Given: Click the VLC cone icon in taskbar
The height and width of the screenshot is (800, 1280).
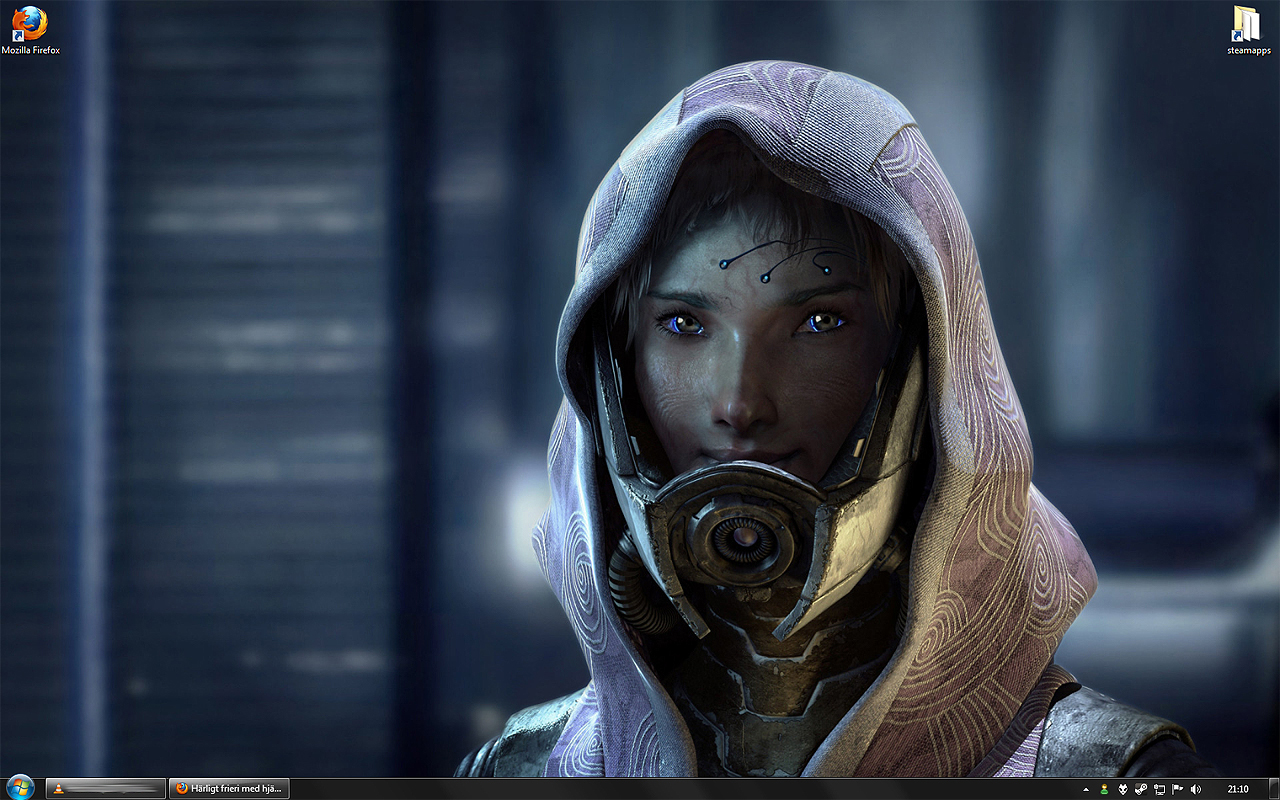Looking at the screenshot, I should [59, 789].
